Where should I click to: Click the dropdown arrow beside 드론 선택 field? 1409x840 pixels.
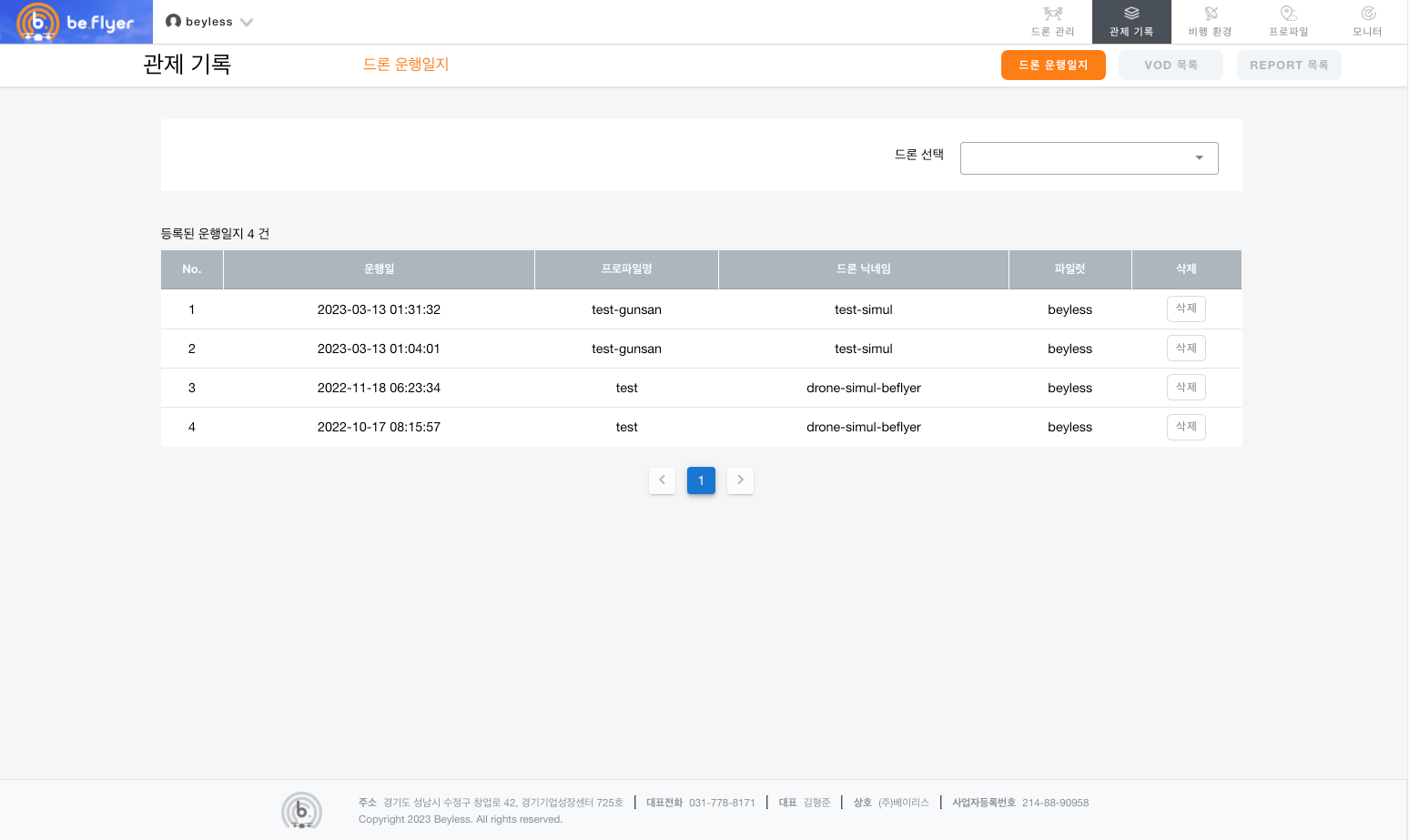click(1199, 157)
